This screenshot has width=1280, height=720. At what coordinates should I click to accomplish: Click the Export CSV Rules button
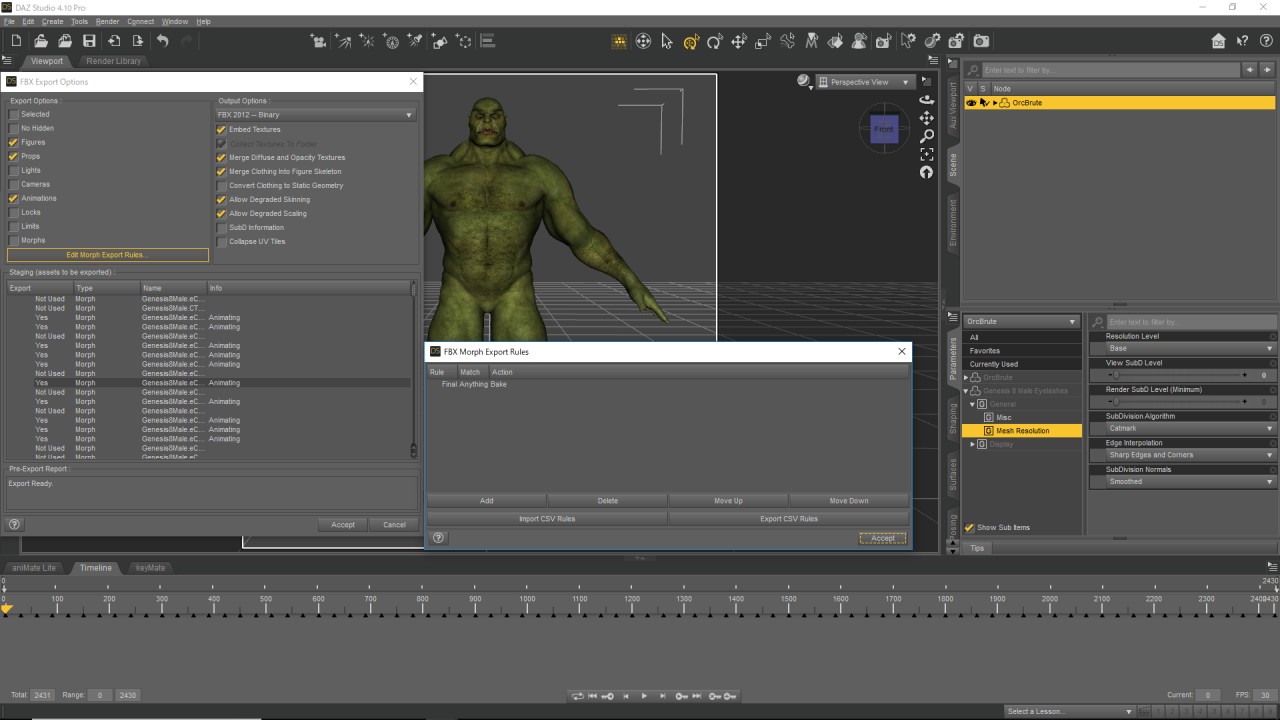click(x=789, y=518)
